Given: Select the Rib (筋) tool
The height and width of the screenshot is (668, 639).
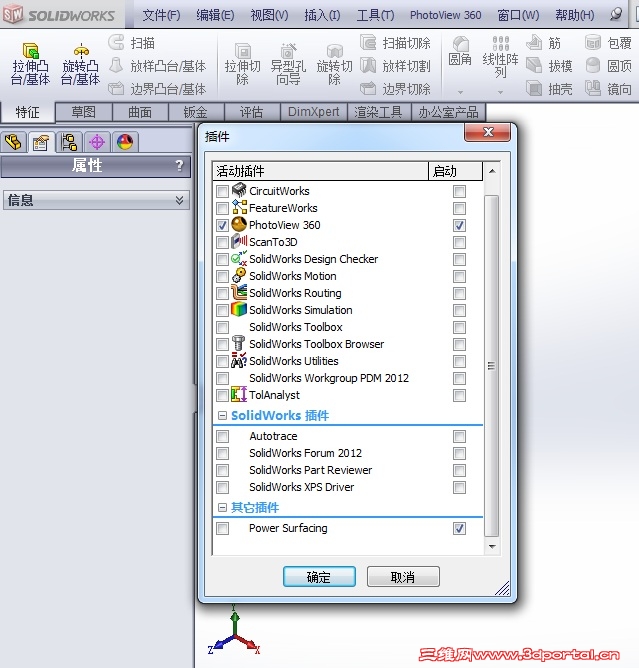Looking at the screenshot, I should pyautogui.click(x=543, y=43).
